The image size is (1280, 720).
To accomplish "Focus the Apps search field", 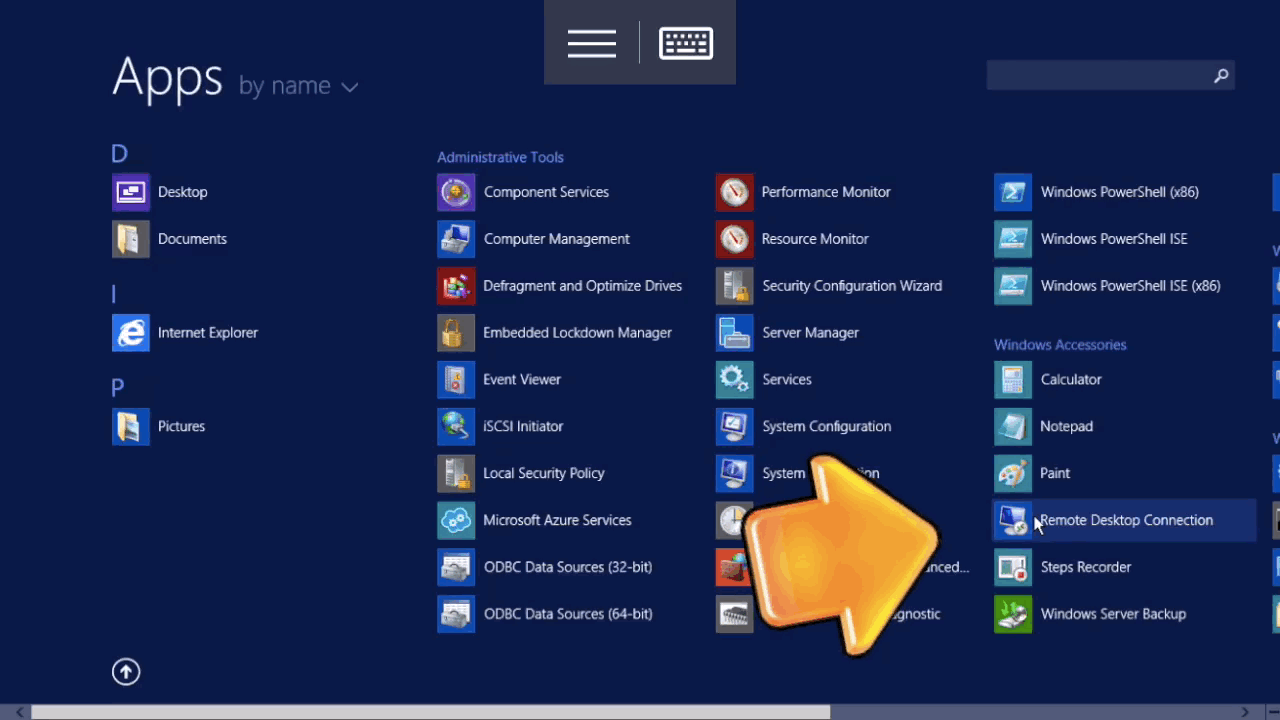I will [1110, 76].
